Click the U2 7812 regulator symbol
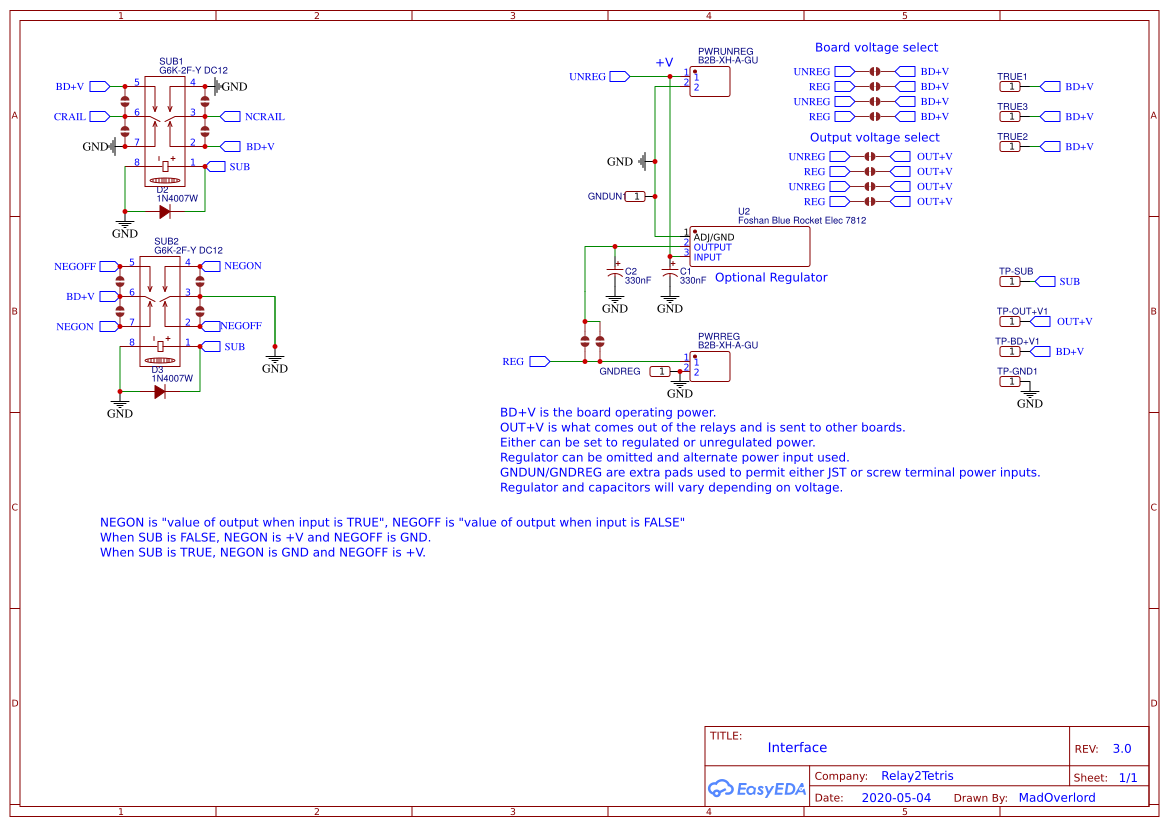 pos(748,245)
